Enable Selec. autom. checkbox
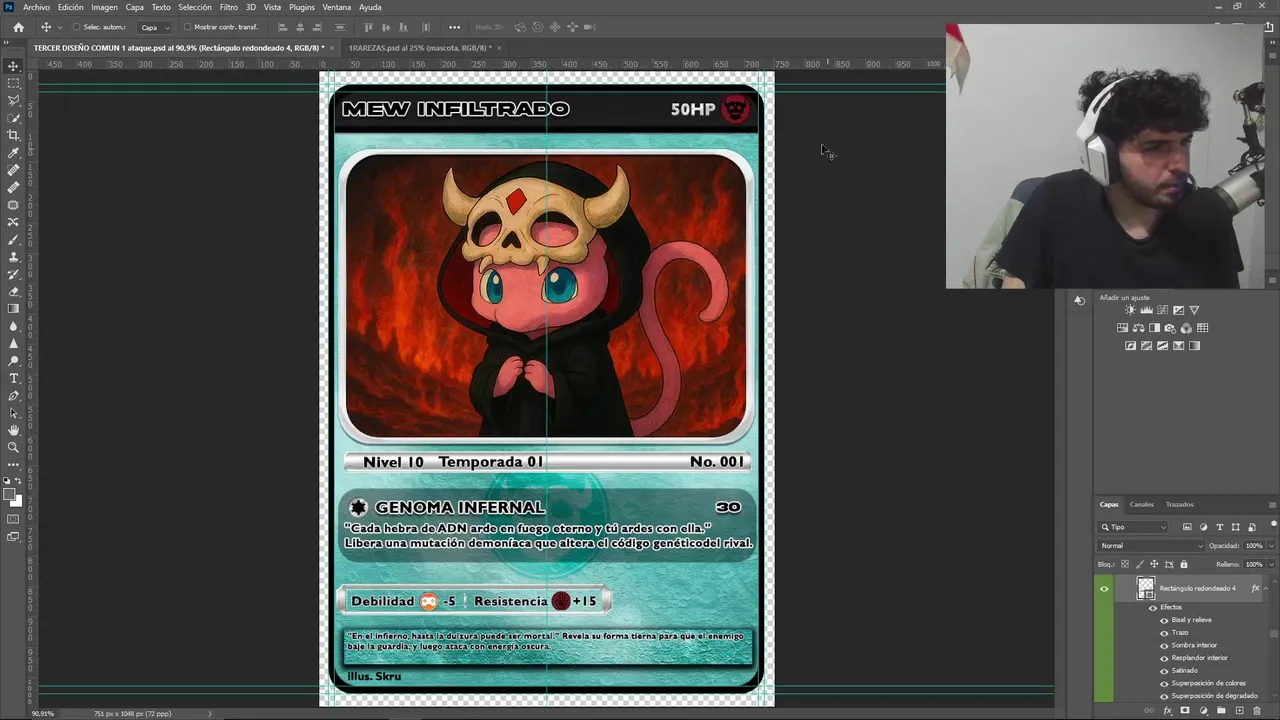The height and width of the screenshot is (720, 1280). [76, 27]
